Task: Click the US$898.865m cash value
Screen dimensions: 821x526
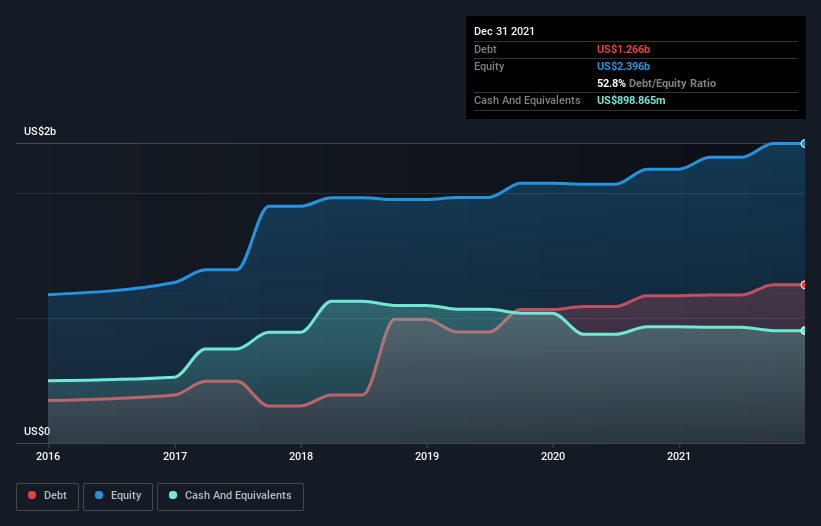Action: 631,100
